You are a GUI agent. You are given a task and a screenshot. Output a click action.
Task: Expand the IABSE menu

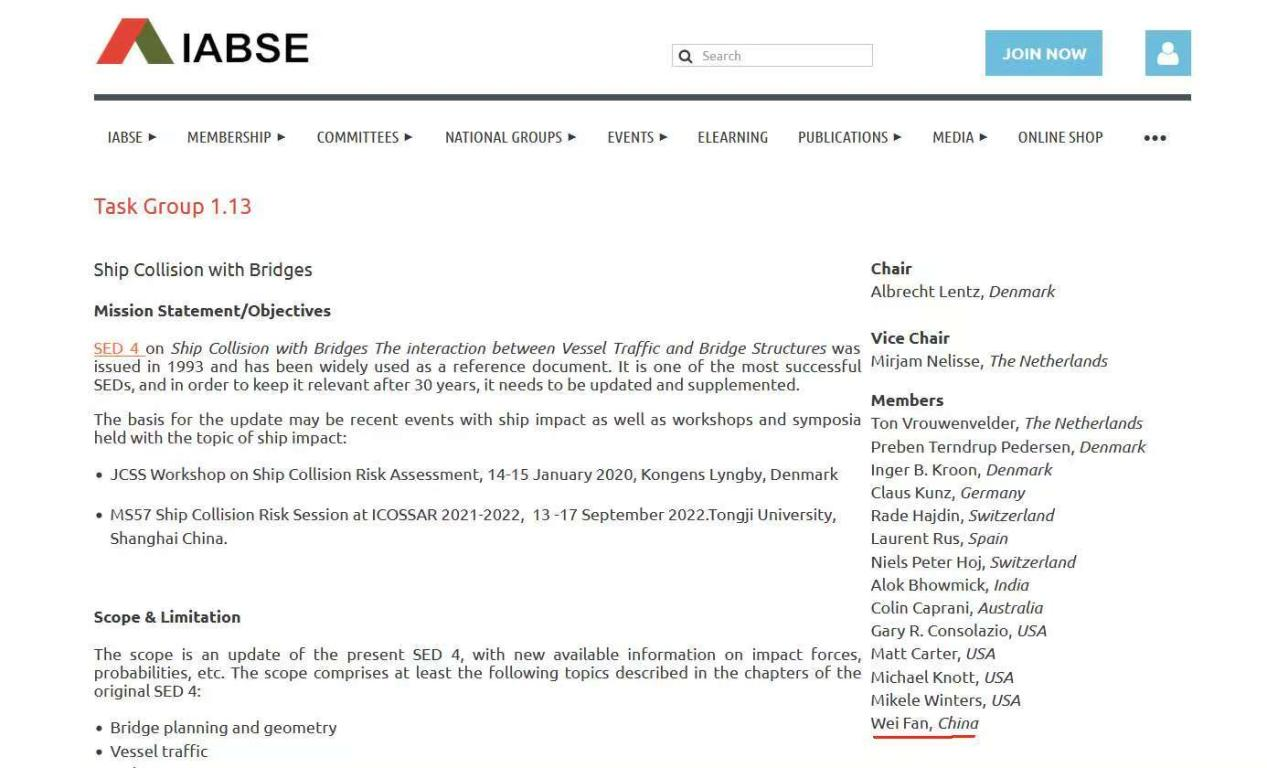[x=131, y=138]
